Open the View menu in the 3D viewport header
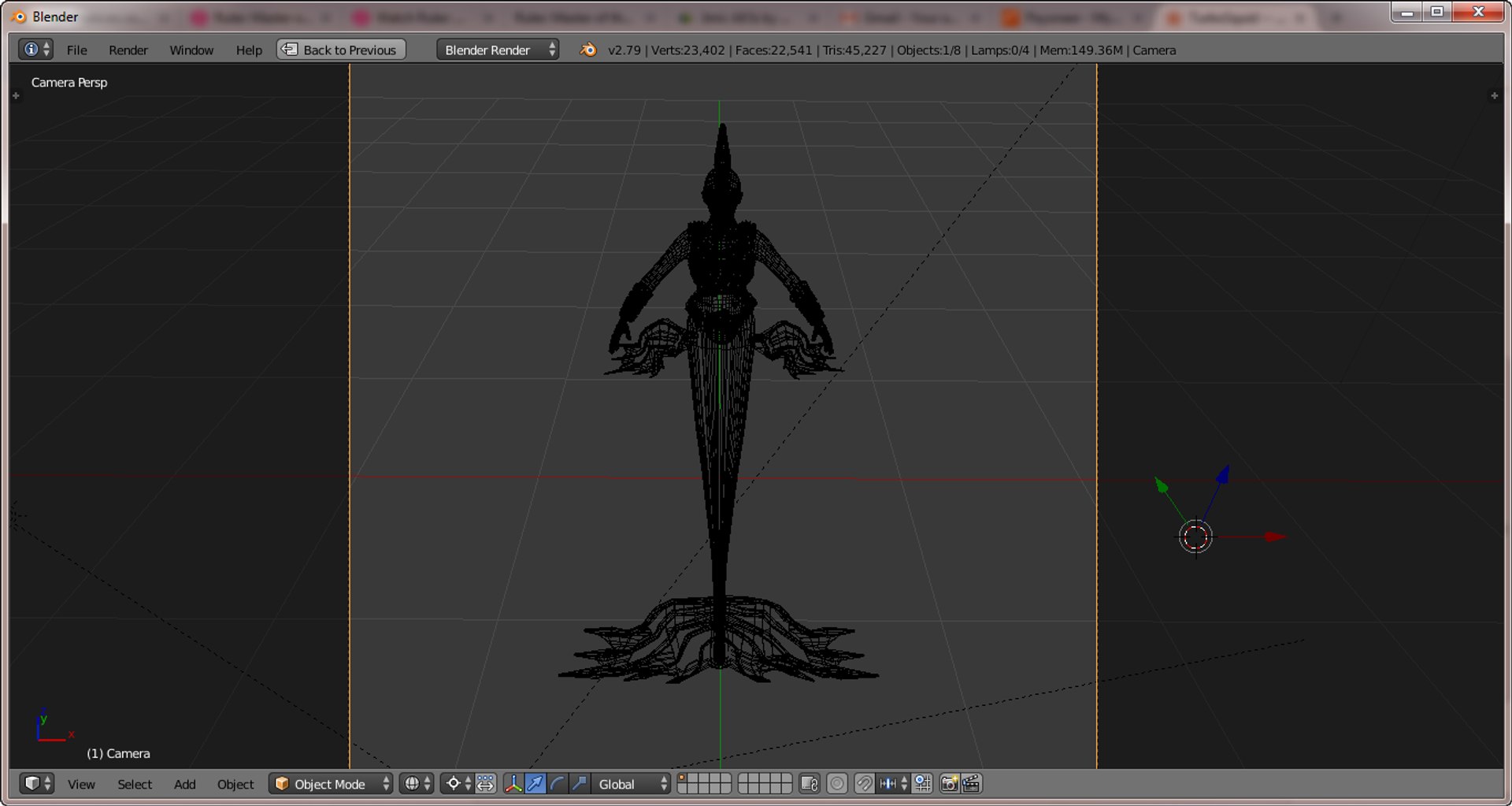This screenshot has height=806, width=1512. [81, 784]
